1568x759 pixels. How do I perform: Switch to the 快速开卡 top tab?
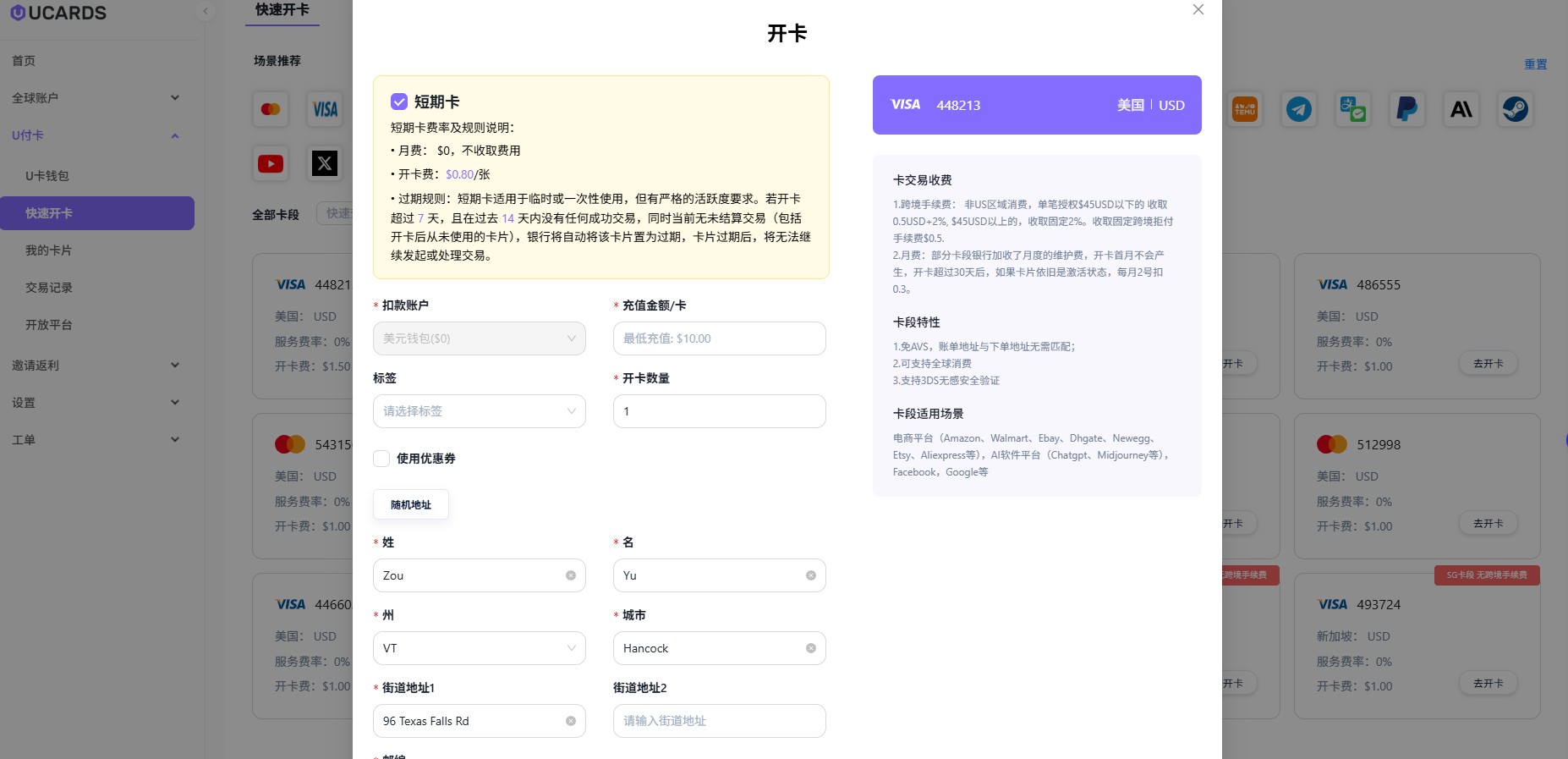tap(282, 10)
